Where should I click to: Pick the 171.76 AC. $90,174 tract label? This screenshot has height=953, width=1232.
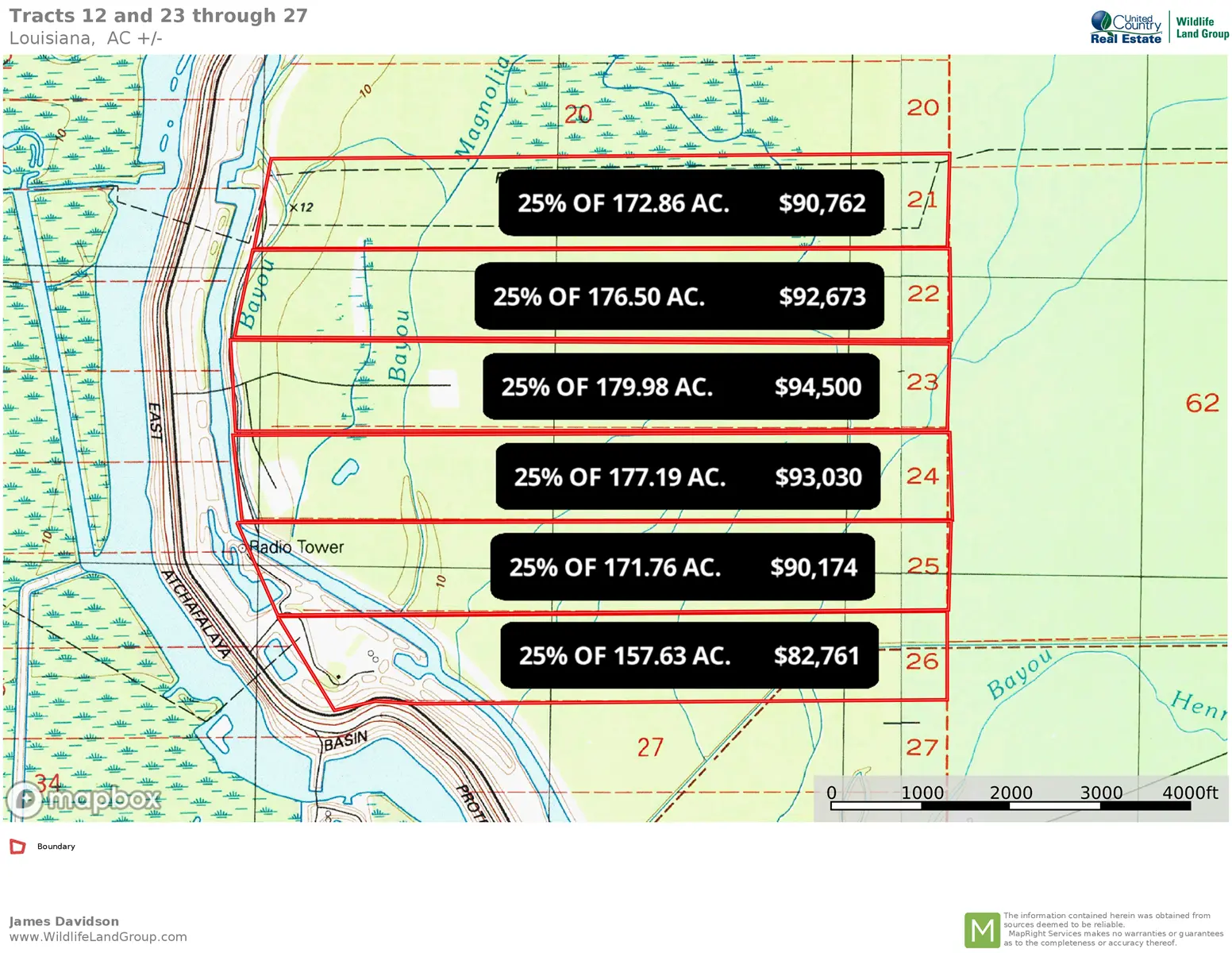point(682,567)
